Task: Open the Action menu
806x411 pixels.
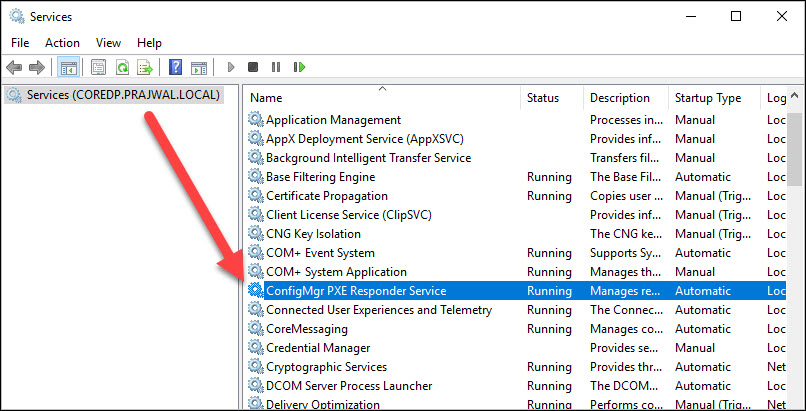Action: pyautogui.click(x=62, y=43)
